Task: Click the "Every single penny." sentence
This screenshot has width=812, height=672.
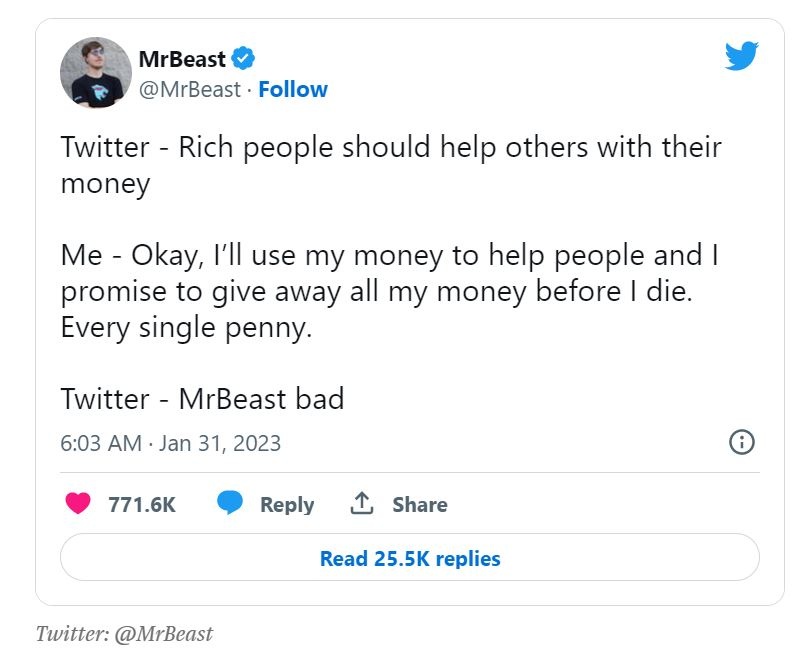Action: pyautogui.click(x=186, y=327)
